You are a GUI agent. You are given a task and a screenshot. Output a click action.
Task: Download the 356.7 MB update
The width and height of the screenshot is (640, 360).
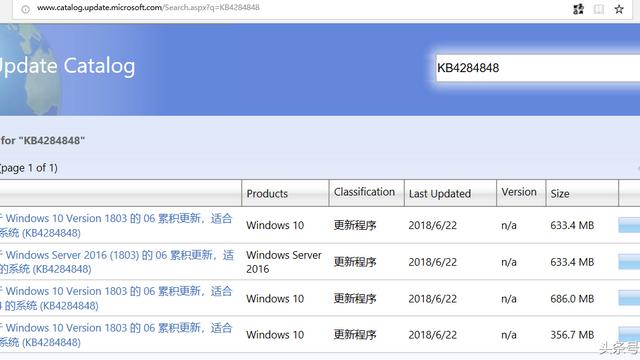(629, 334)
